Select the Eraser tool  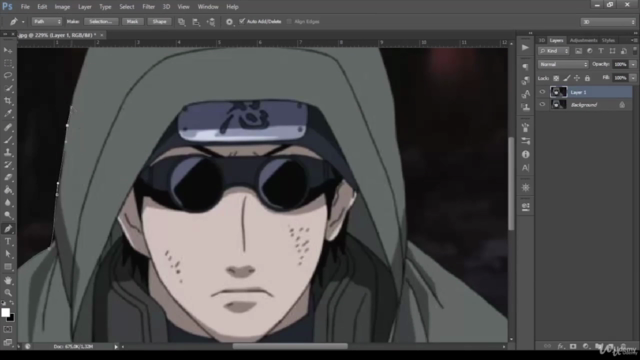(8, 178)
